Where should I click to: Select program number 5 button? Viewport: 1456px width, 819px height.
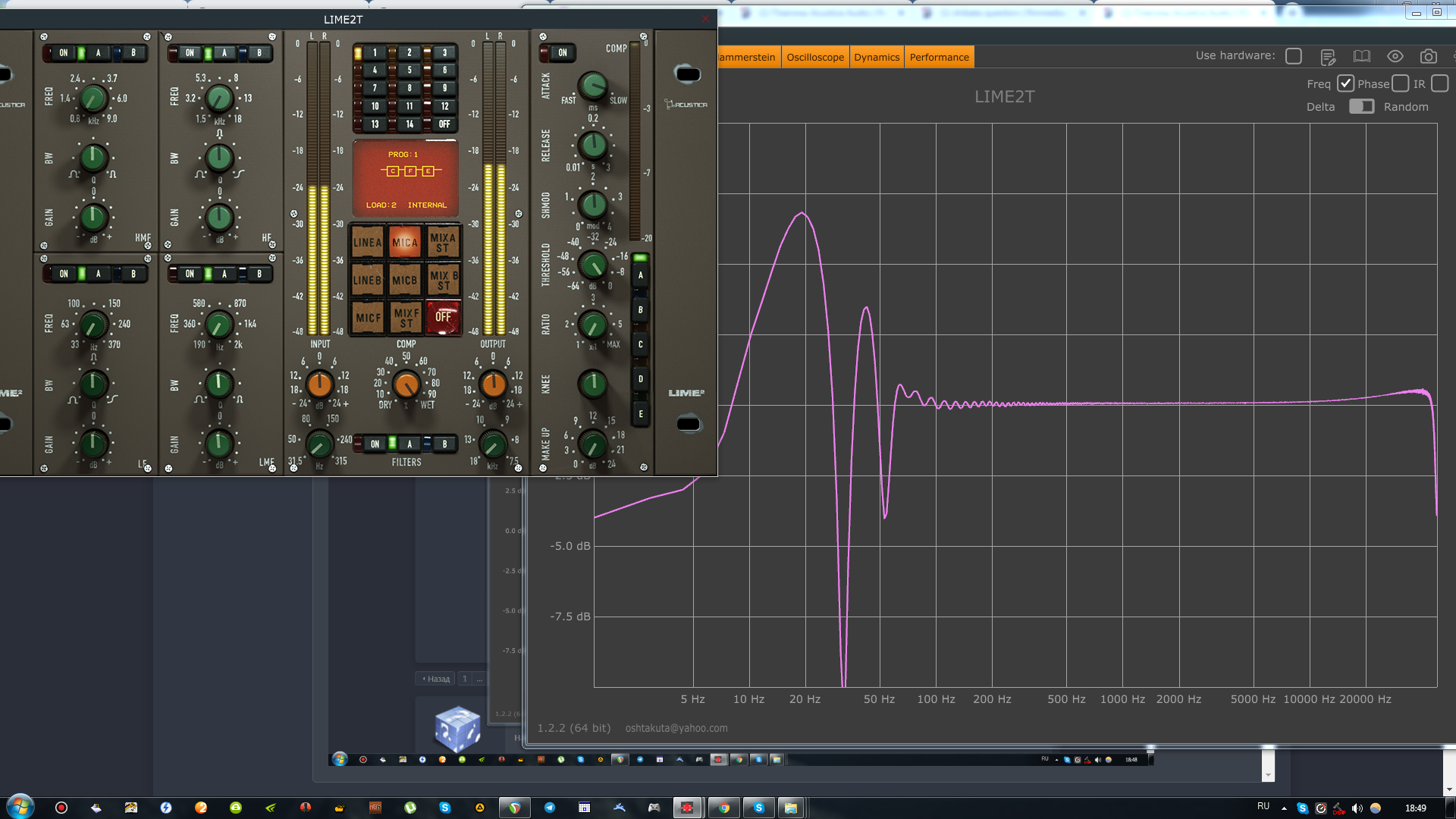tap(409, 70)
